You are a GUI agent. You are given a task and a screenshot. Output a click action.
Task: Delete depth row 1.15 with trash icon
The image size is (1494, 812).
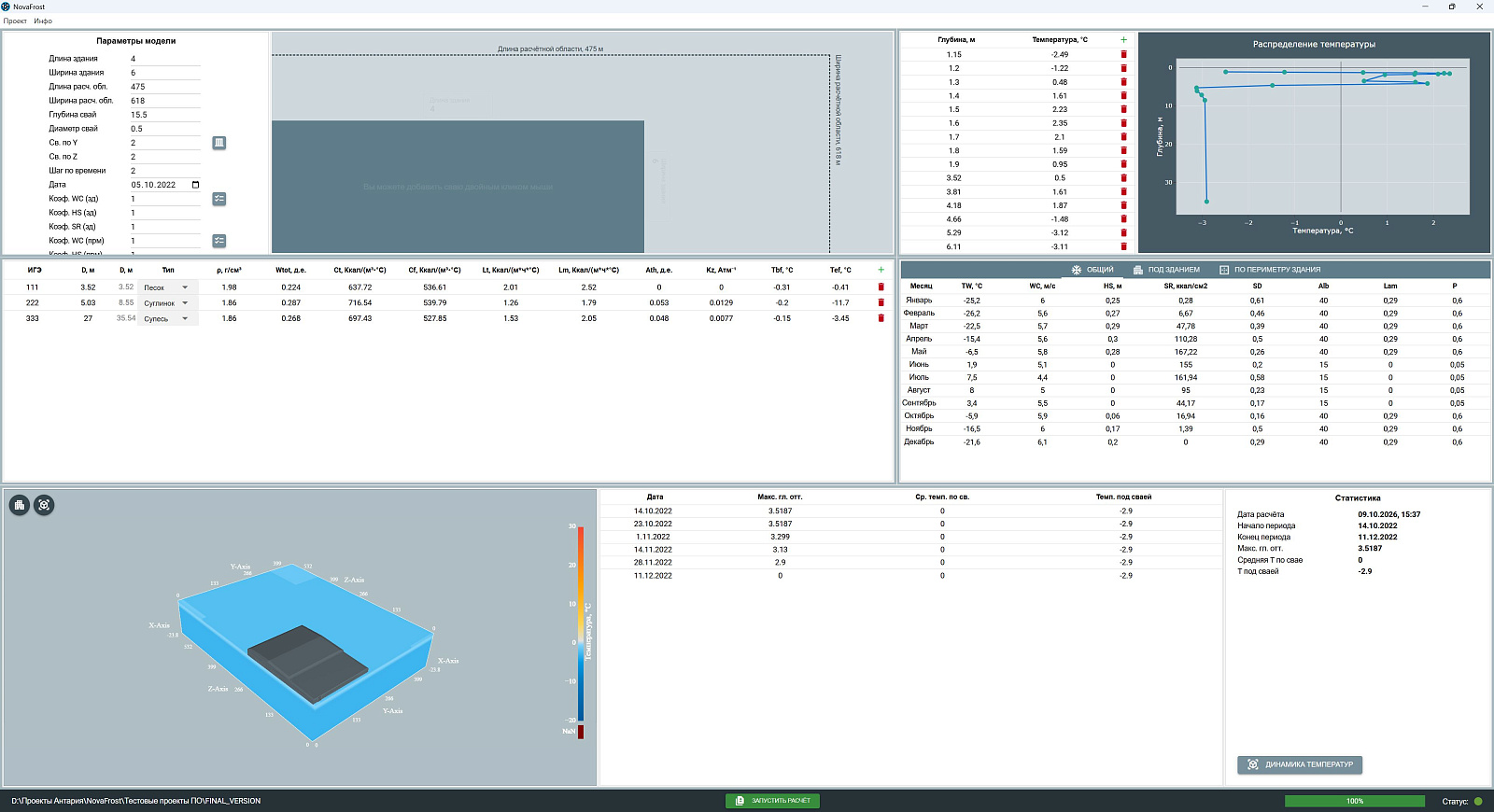tap(1123, 54)
